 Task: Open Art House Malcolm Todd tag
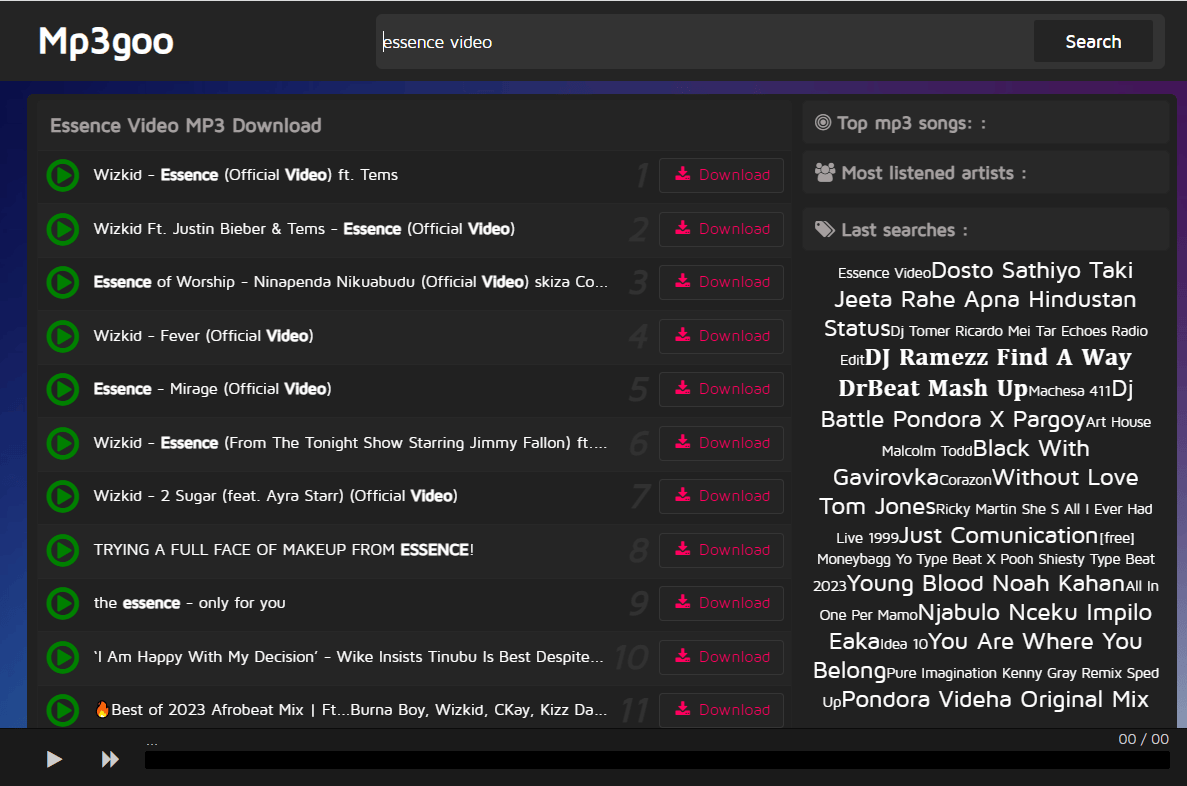pyautogui.click(x=1016, y=436)
